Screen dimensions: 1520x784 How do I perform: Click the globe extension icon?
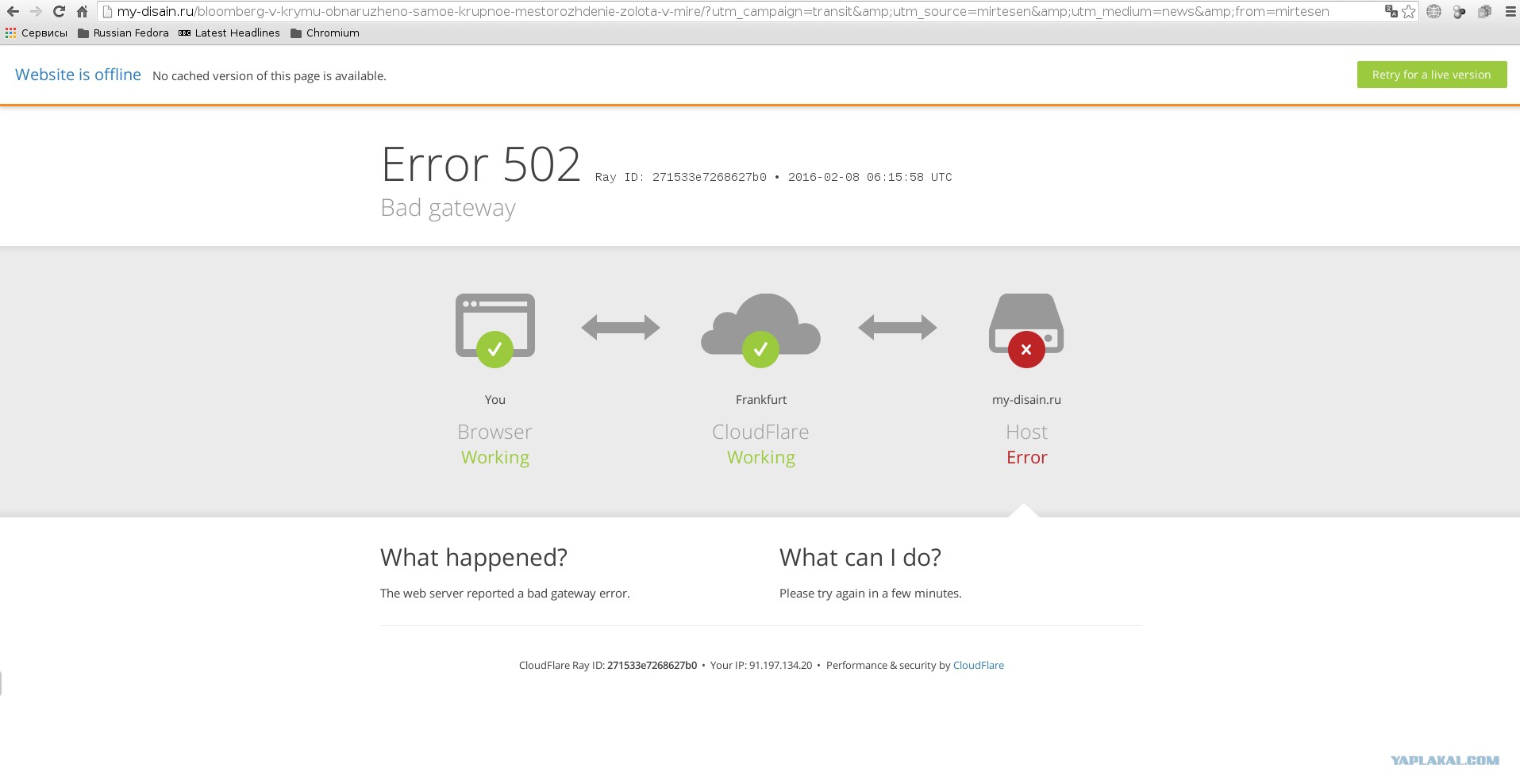(x=1433, y=11)
